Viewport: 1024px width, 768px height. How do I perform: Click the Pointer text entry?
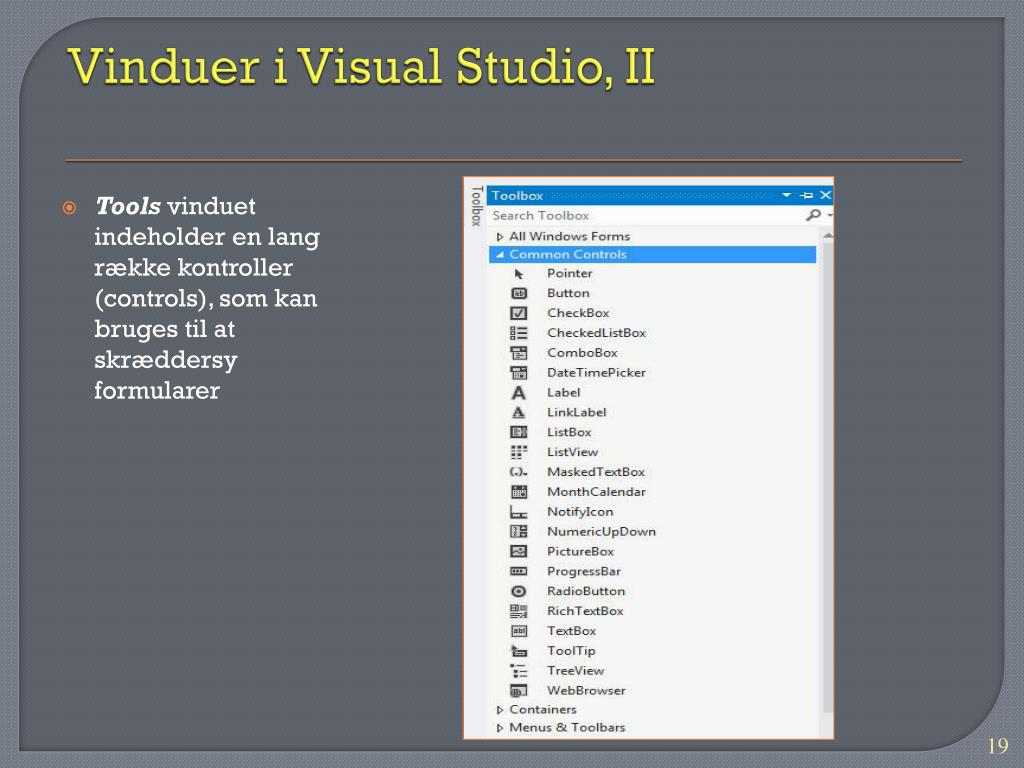[x=569, y=274]
